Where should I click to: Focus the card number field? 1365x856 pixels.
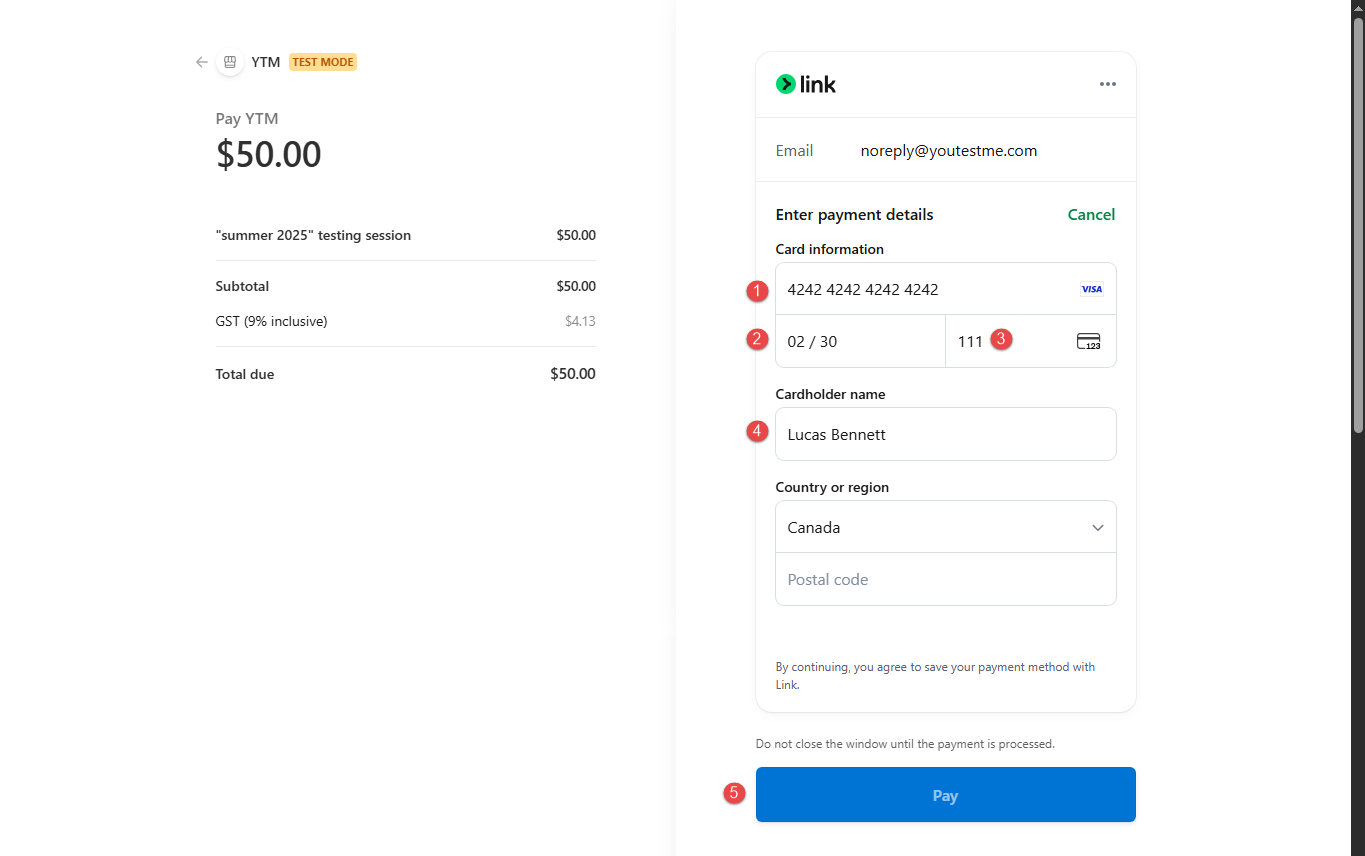[x=920, y=289]
